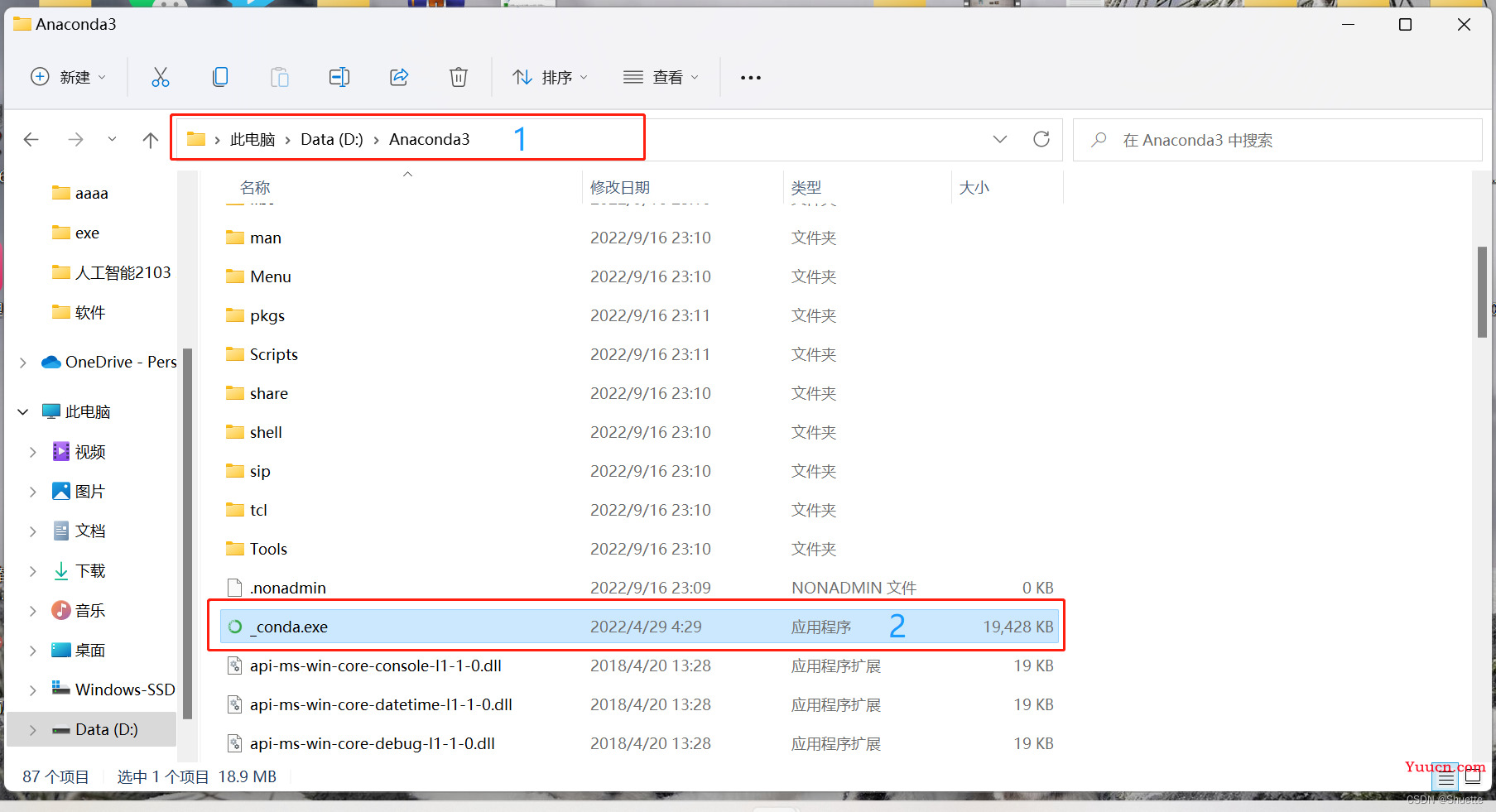The height and width of the screenshot is (812, 1496).
Task: Click Anaconda3 in the address breadcrumb
Action: pyautogui.click(x=430, y=139)
